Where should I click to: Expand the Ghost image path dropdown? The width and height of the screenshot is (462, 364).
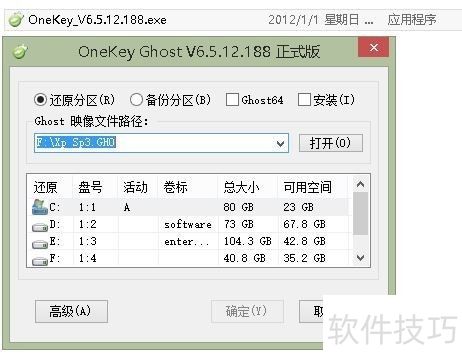(x=280, y=143)
